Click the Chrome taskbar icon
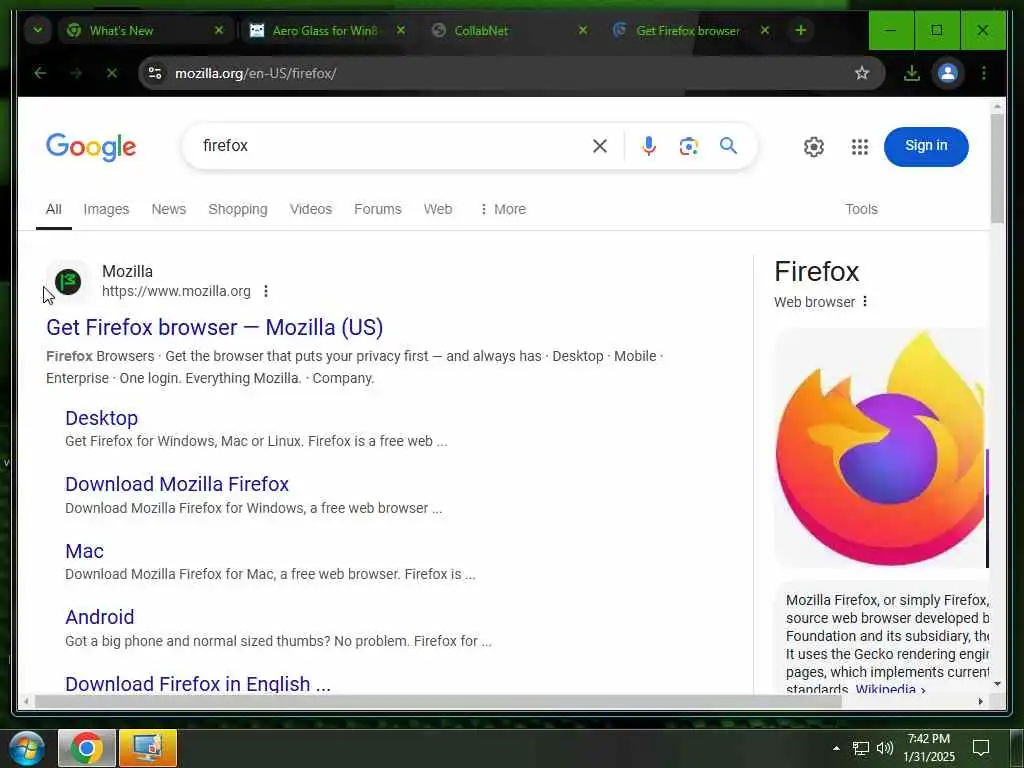This screenshot has height=768, width=1024. pyautogui.click(x=87, y=748)
